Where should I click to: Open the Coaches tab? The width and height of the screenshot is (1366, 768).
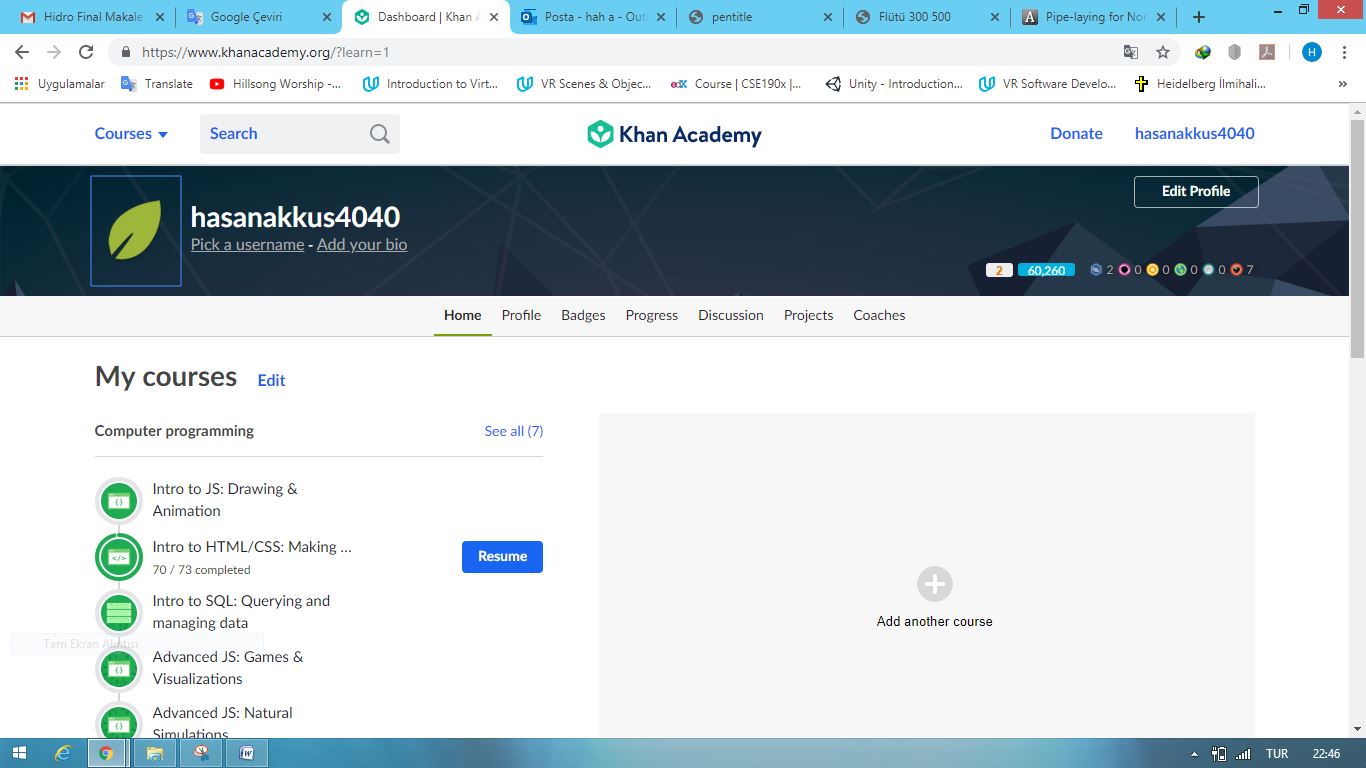pyautogui.click(x=879, y=315)
